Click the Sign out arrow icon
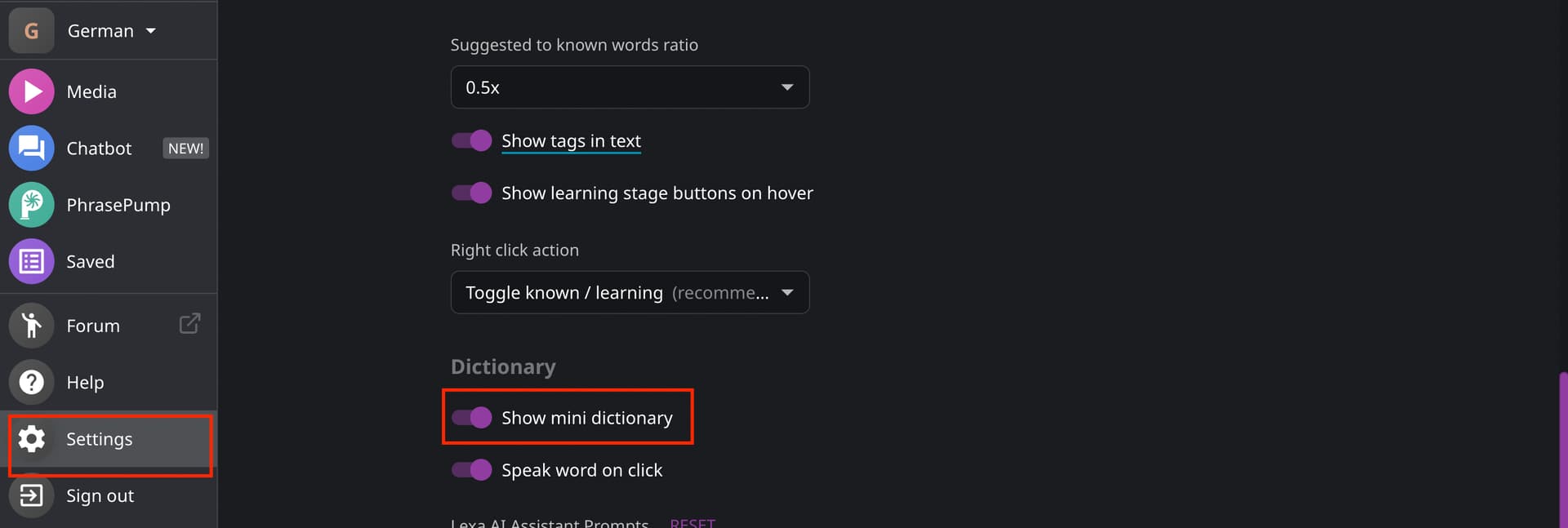 31,495
